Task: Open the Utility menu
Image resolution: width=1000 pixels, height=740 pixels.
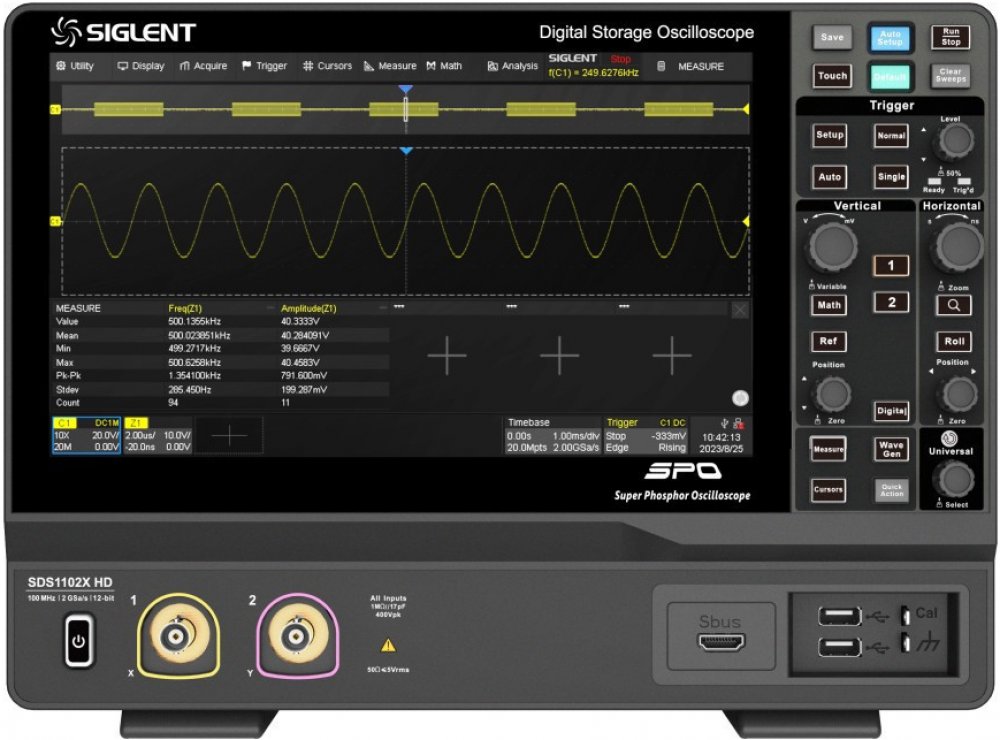Action: [75, 66]
